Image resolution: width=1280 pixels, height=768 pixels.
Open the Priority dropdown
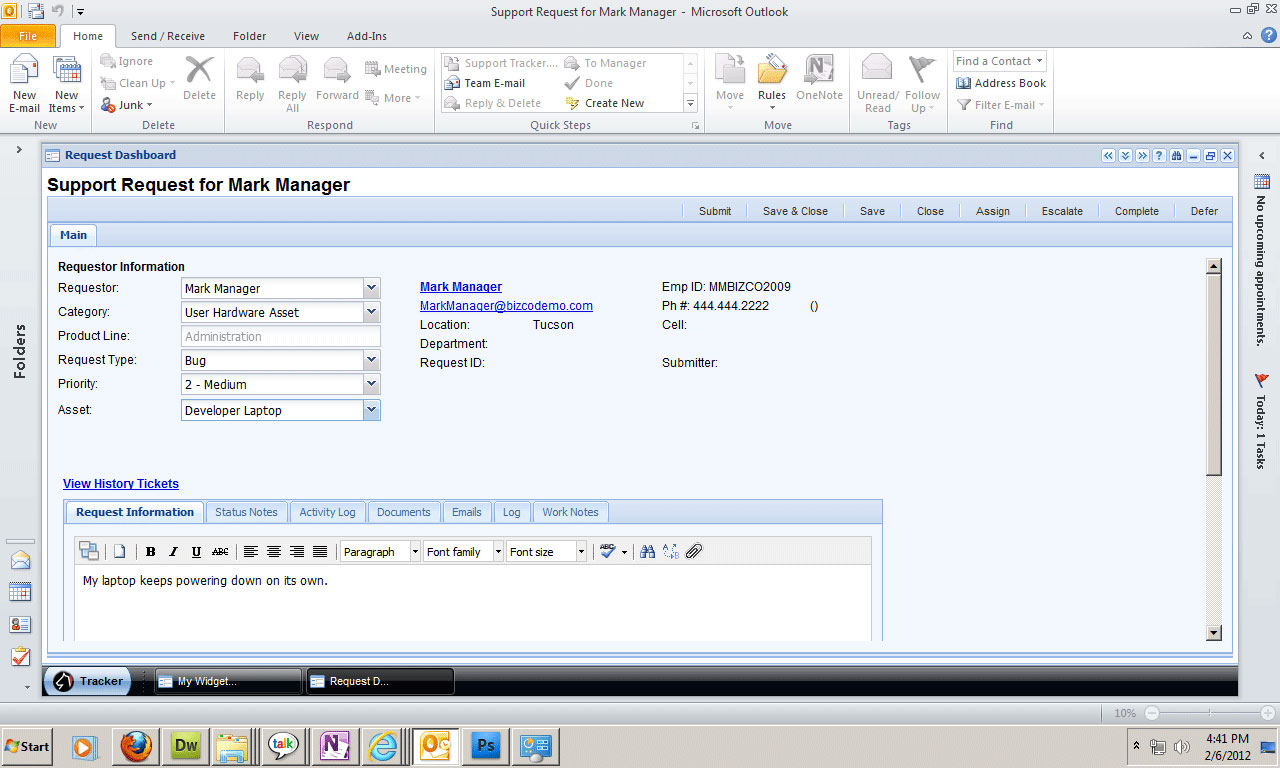[x=371, y=384]
